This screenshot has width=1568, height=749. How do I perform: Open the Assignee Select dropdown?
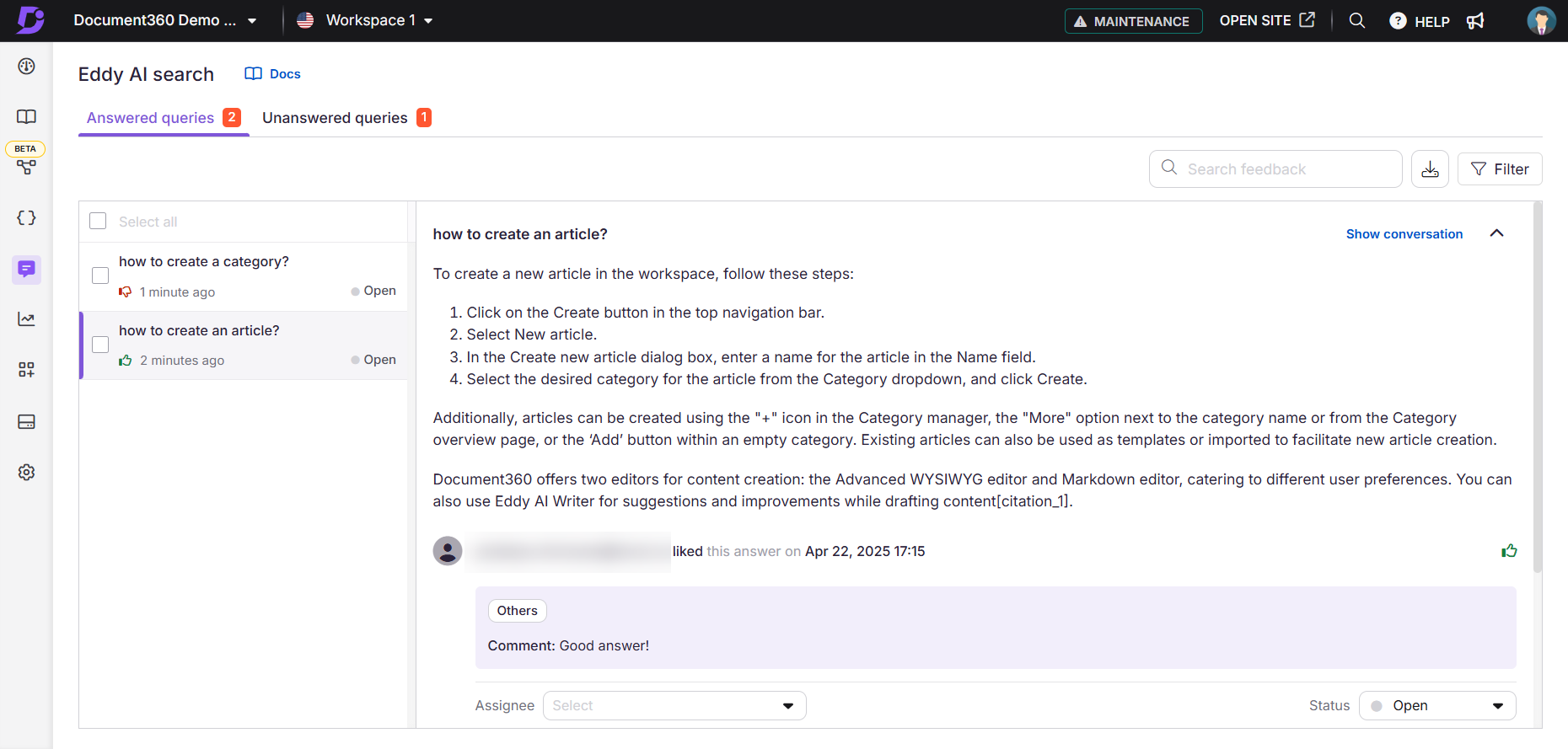point(674,705)
